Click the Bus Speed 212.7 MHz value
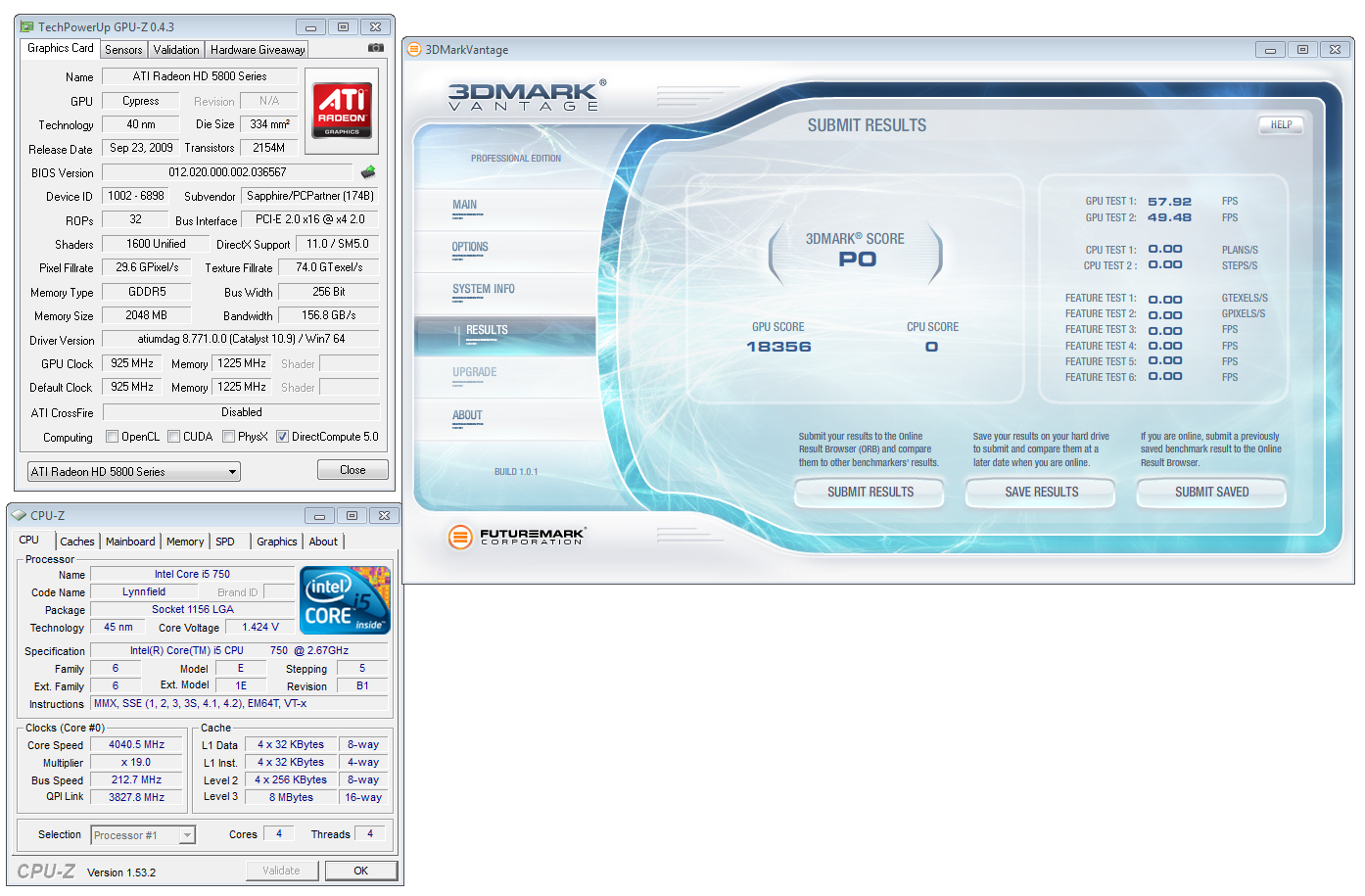 [136, 779]
